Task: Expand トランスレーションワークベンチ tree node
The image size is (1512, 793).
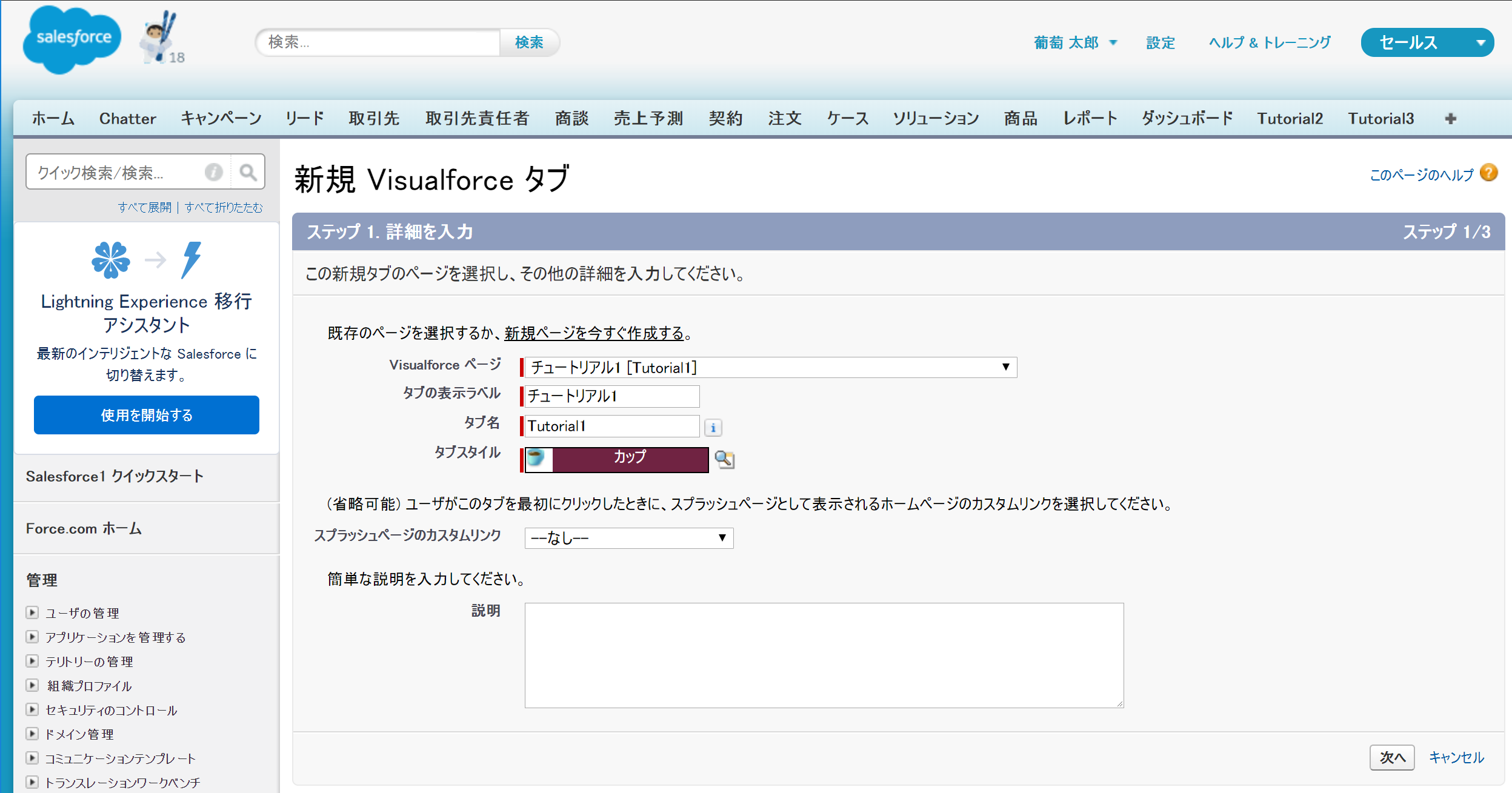Action: click(x=32, y=782)
